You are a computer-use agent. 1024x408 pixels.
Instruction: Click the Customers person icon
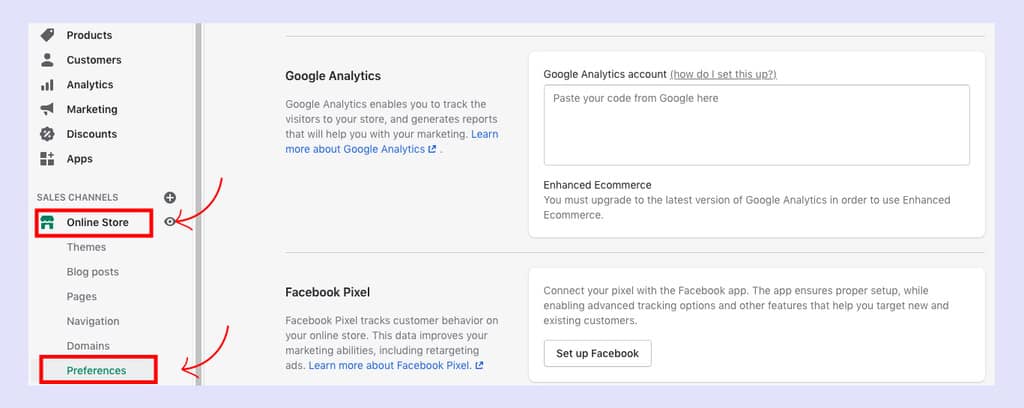[x=47, y=60]
